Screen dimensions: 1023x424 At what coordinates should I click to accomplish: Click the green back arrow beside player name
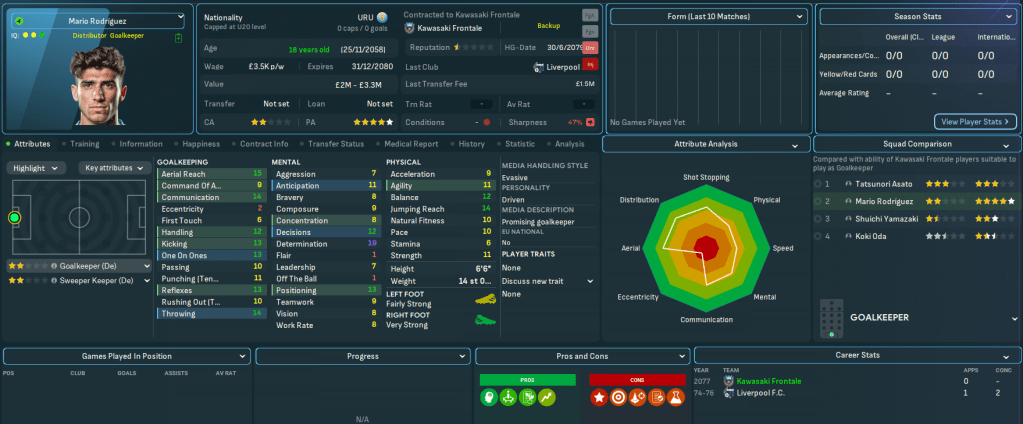(x=20, y=19)
